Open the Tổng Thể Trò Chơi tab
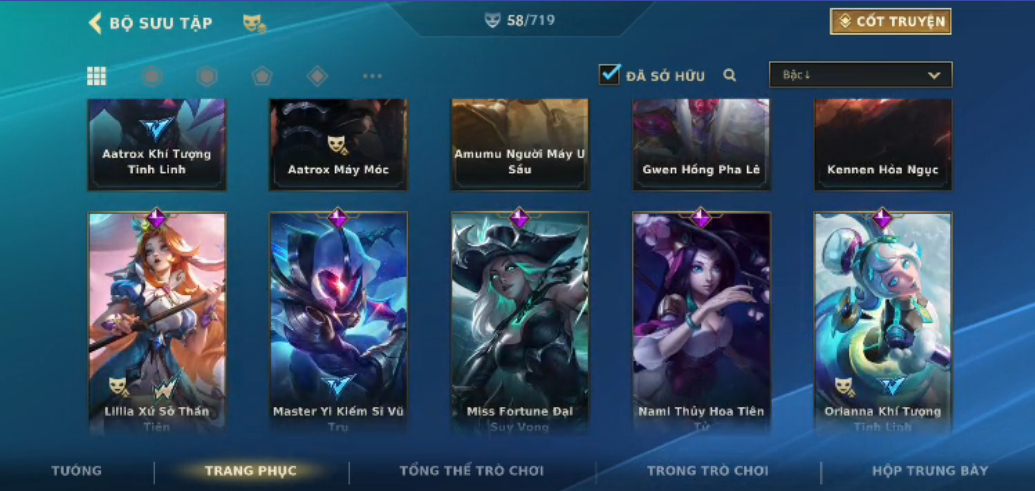 [x=471, y=471]
